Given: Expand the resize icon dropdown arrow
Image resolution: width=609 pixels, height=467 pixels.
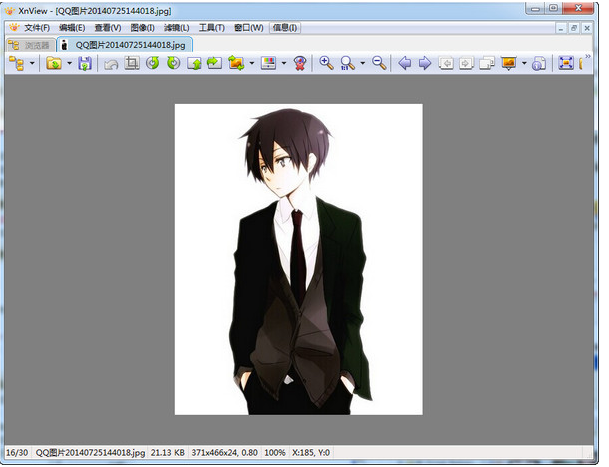Looking at the screenshot, I should pyautogui.click(x=252, y=63).
